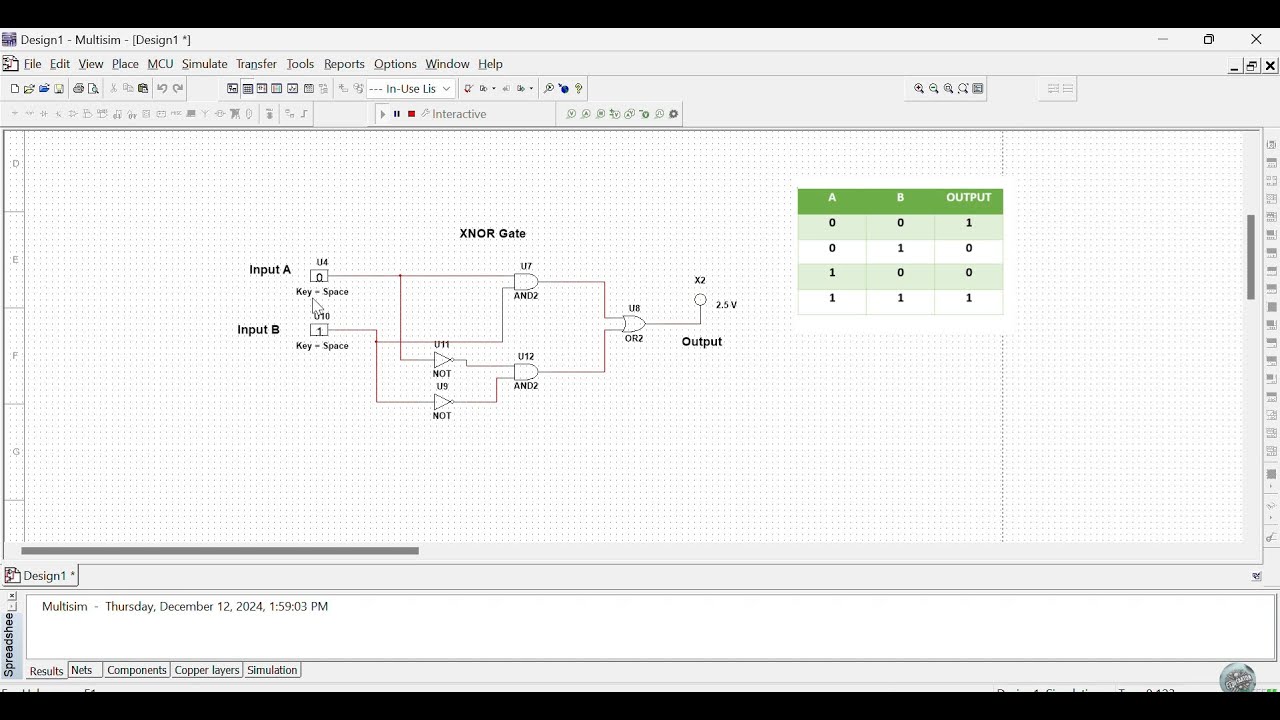Open probe settings gear icon
The height and width of the screenshot is (720, 1280).
675,114
